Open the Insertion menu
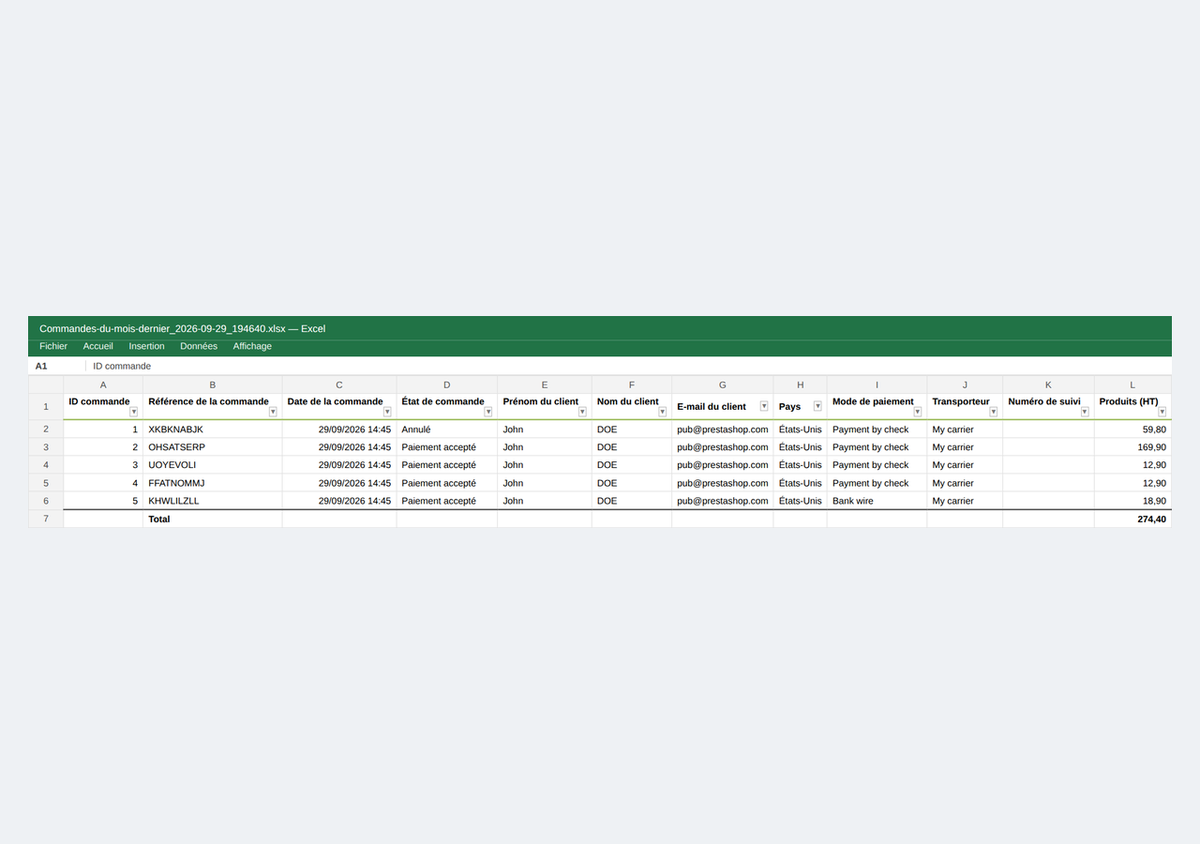This screenshot has height=844, width=1200. pyautogui.click(x=147, y=346)
